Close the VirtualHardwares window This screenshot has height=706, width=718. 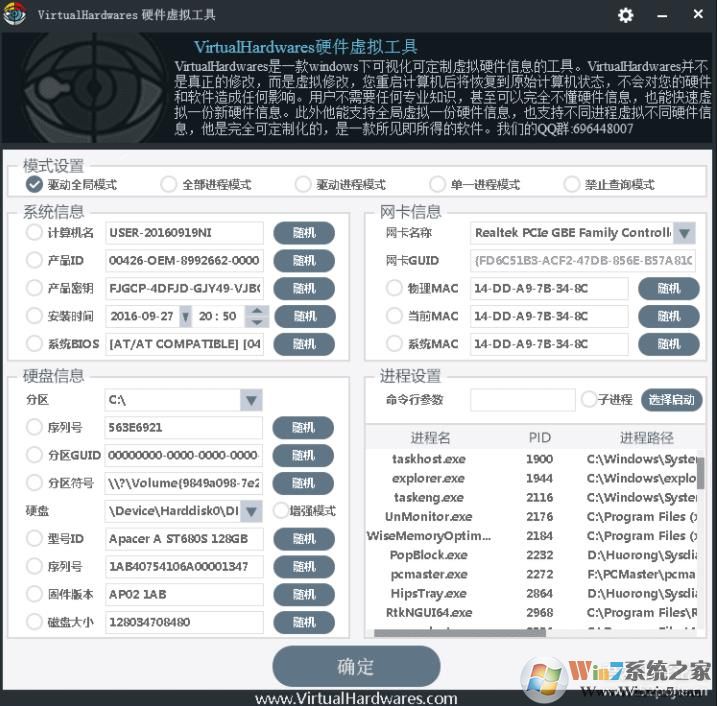[x=697, y=14]
